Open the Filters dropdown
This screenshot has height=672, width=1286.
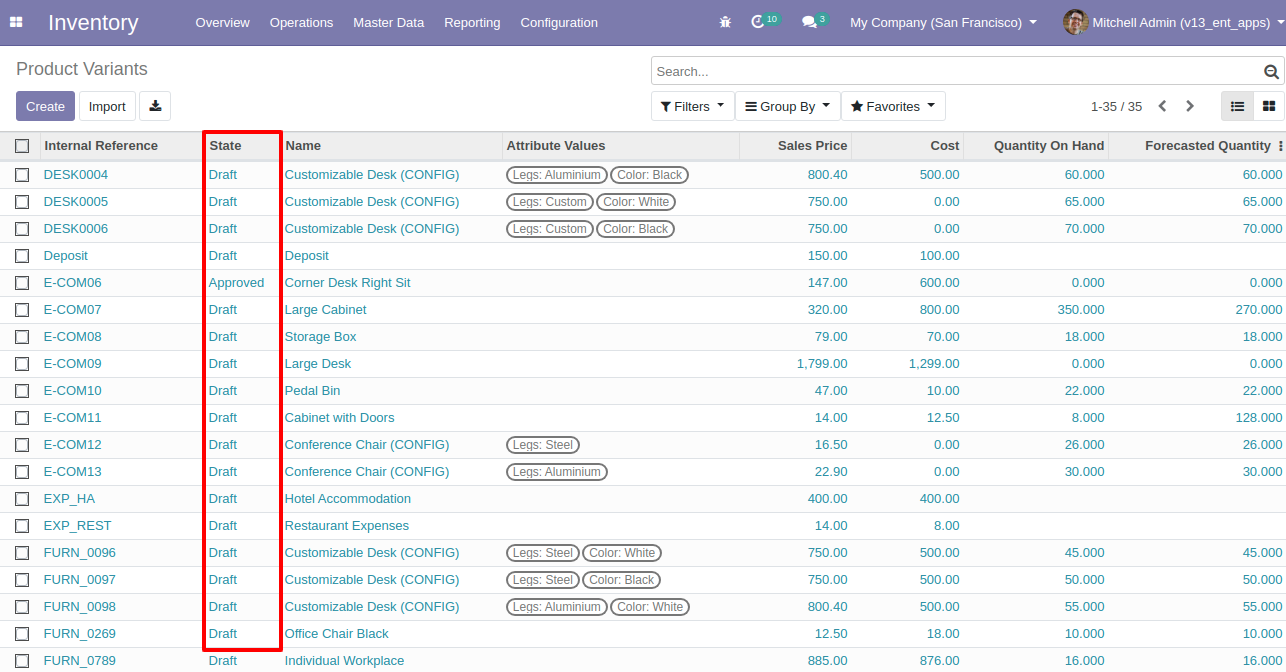(x=692, y=106)
